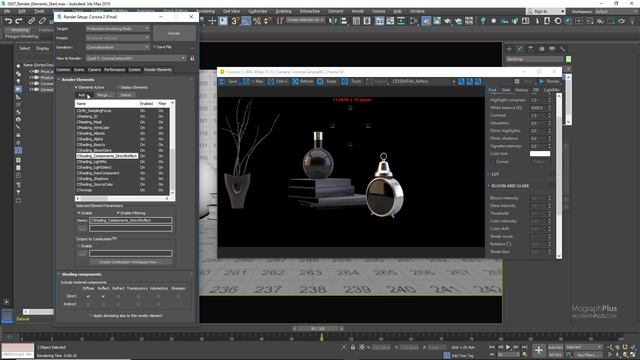
Task: Click the green object color swatch in command panel
Action: pos(568,59)
